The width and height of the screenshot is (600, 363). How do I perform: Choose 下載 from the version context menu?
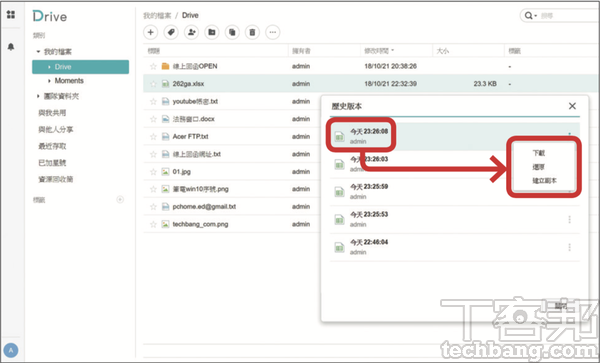(539, 153)
